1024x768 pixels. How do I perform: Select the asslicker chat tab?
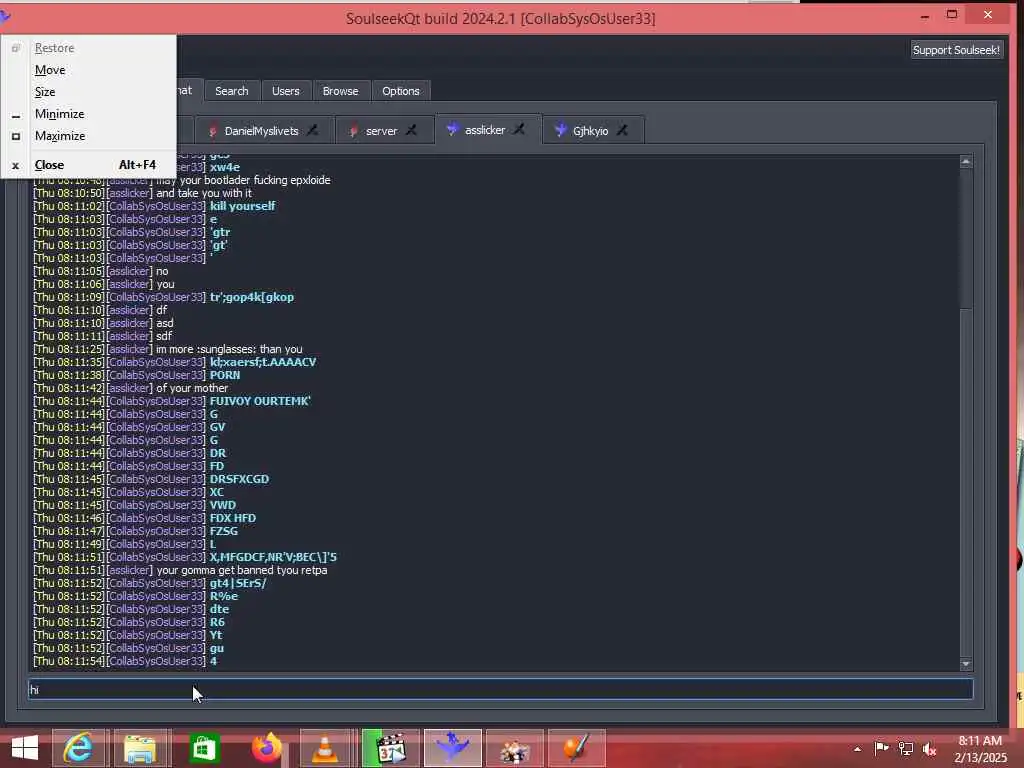click(x=485, y=130)
